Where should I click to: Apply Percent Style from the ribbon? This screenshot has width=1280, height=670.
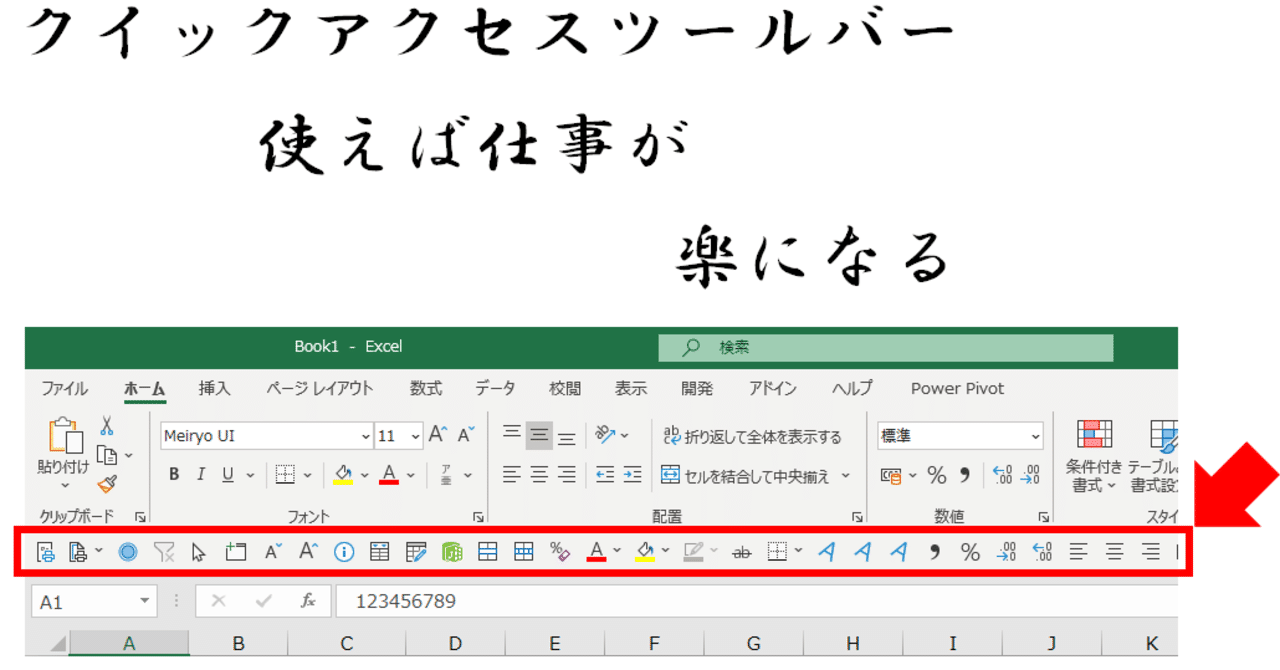point(937,476)
